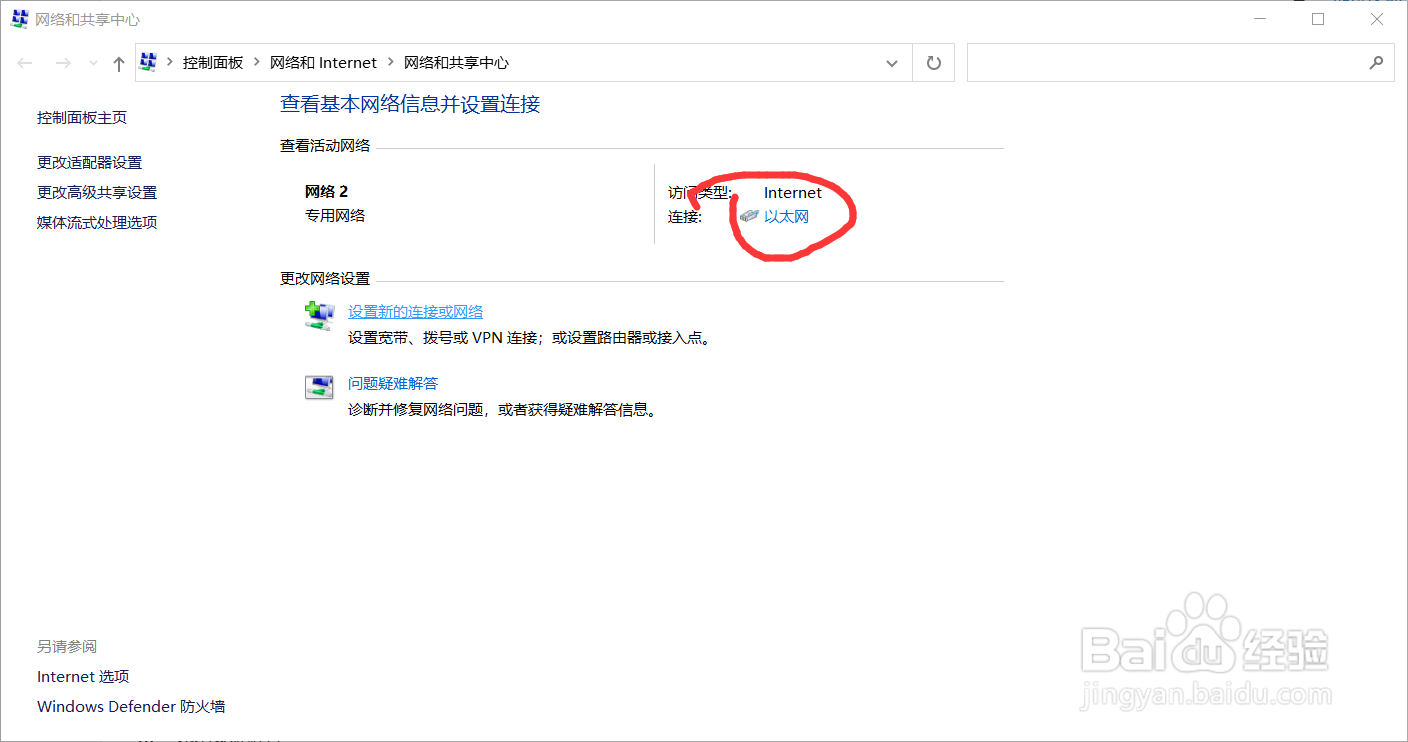Go to 控制面板主页
1408x742 pixels.
pyautogui.click(x=82, y=116)
